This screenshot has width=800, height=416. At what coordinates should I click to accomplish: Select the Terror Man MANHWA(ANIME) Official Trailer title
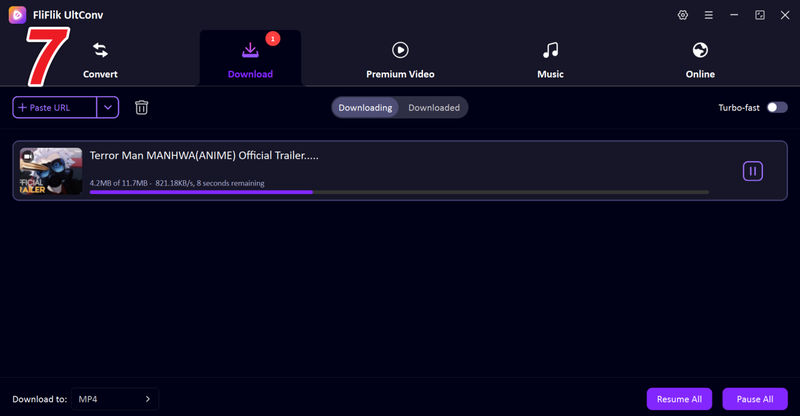204,156
